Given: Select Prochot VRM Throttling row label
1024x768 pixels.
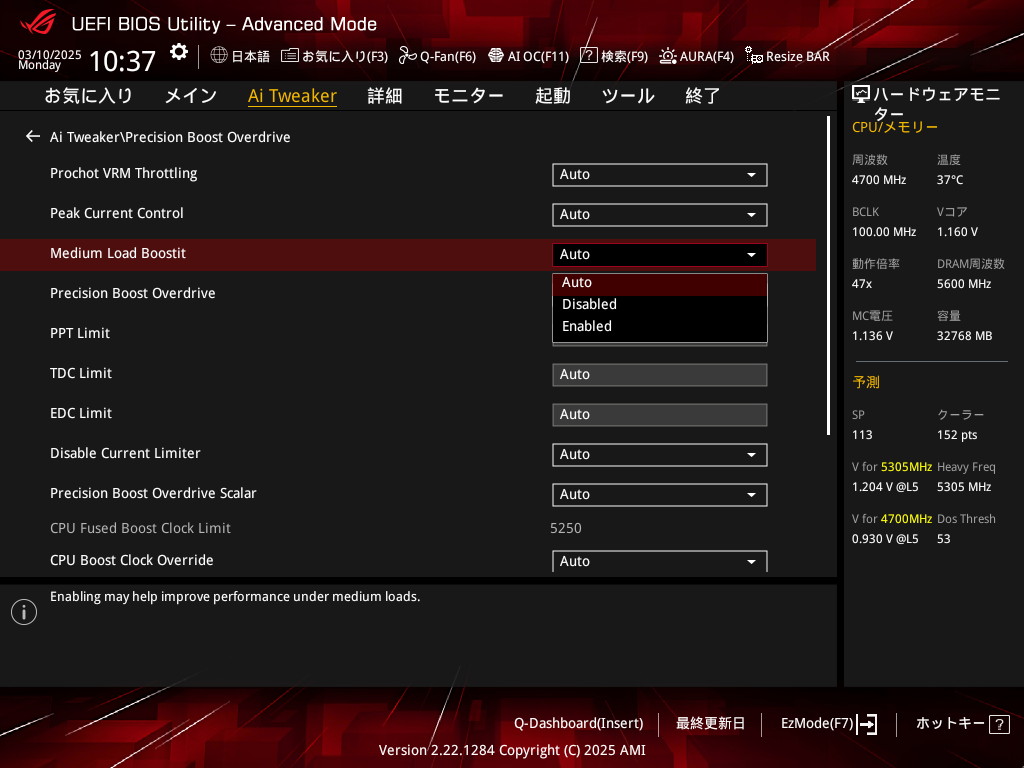Looking at the screenshot, I should (x=123, y=173).
